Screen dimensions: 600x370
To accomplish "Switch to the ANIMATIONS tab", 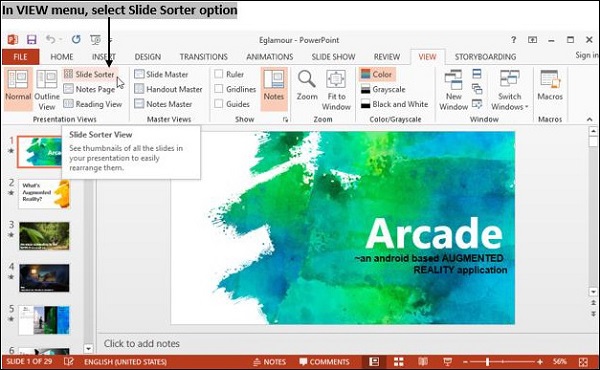I will point(269,57).
